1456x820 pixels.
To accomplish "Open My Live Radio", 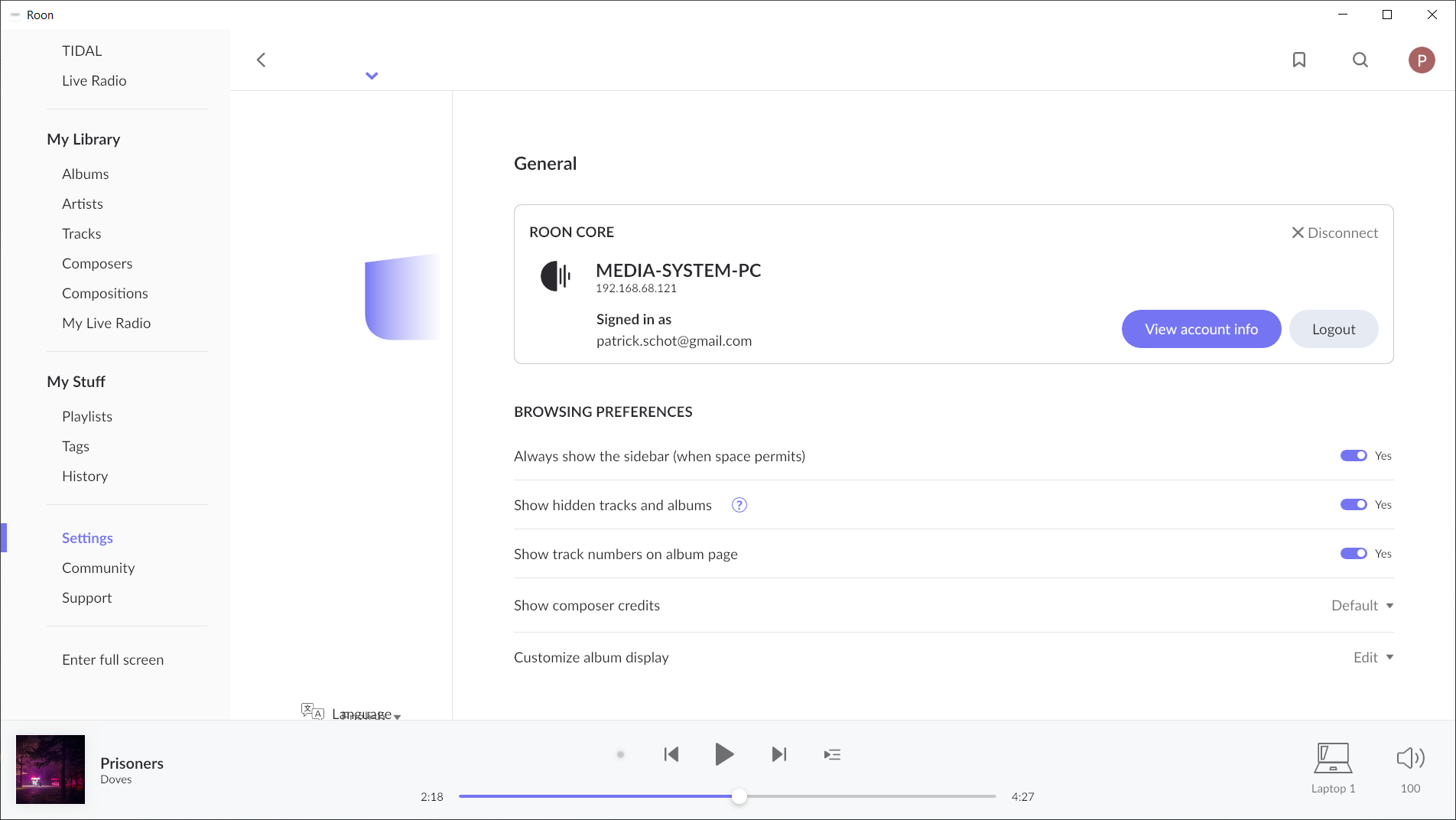I will click(x=106, y=323).
